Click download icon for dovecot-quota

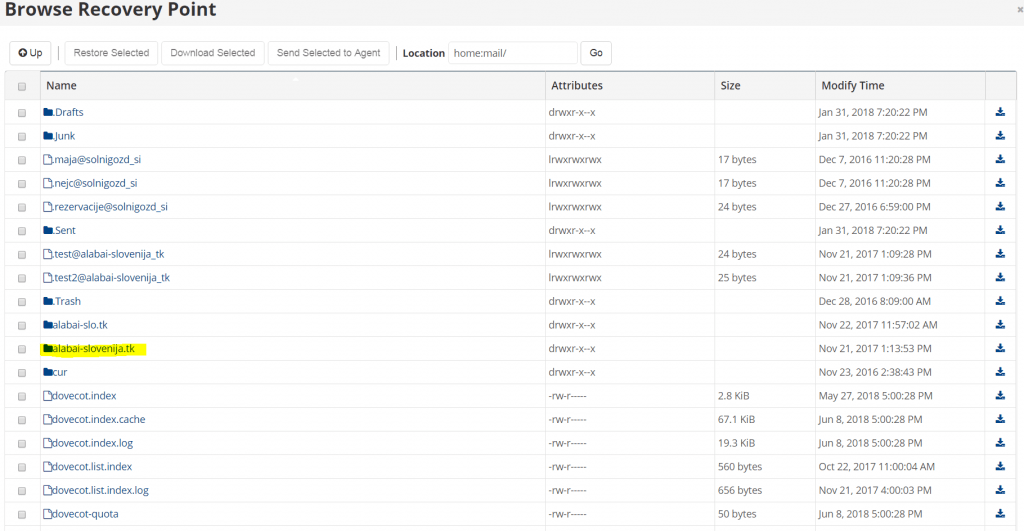pos(1000,514)
